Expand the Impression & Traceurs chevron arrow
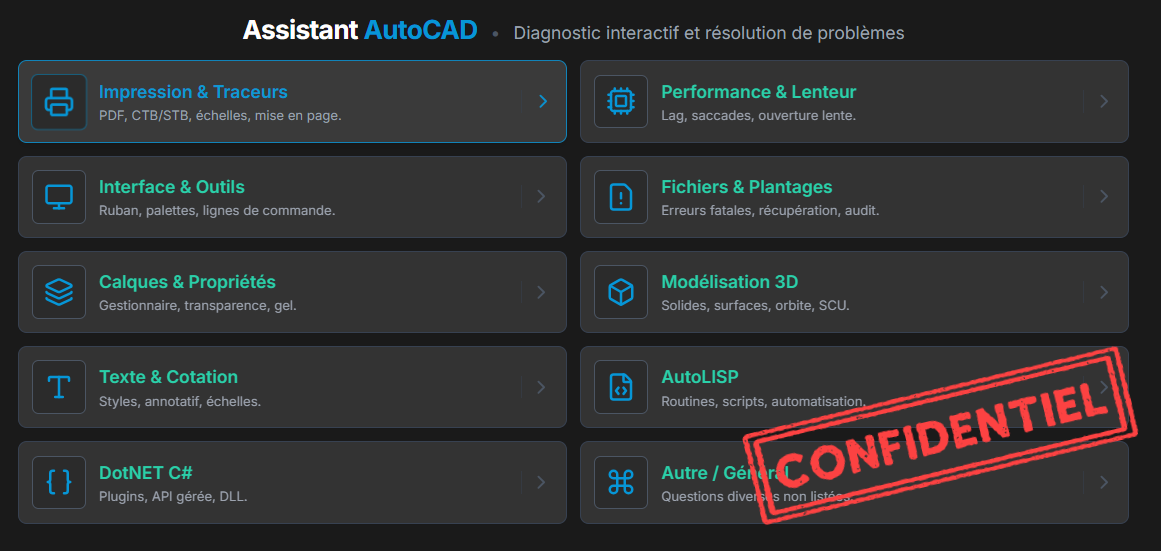Image resolution: width=1161 pixels, height=551 pixels. pos(542,101)
